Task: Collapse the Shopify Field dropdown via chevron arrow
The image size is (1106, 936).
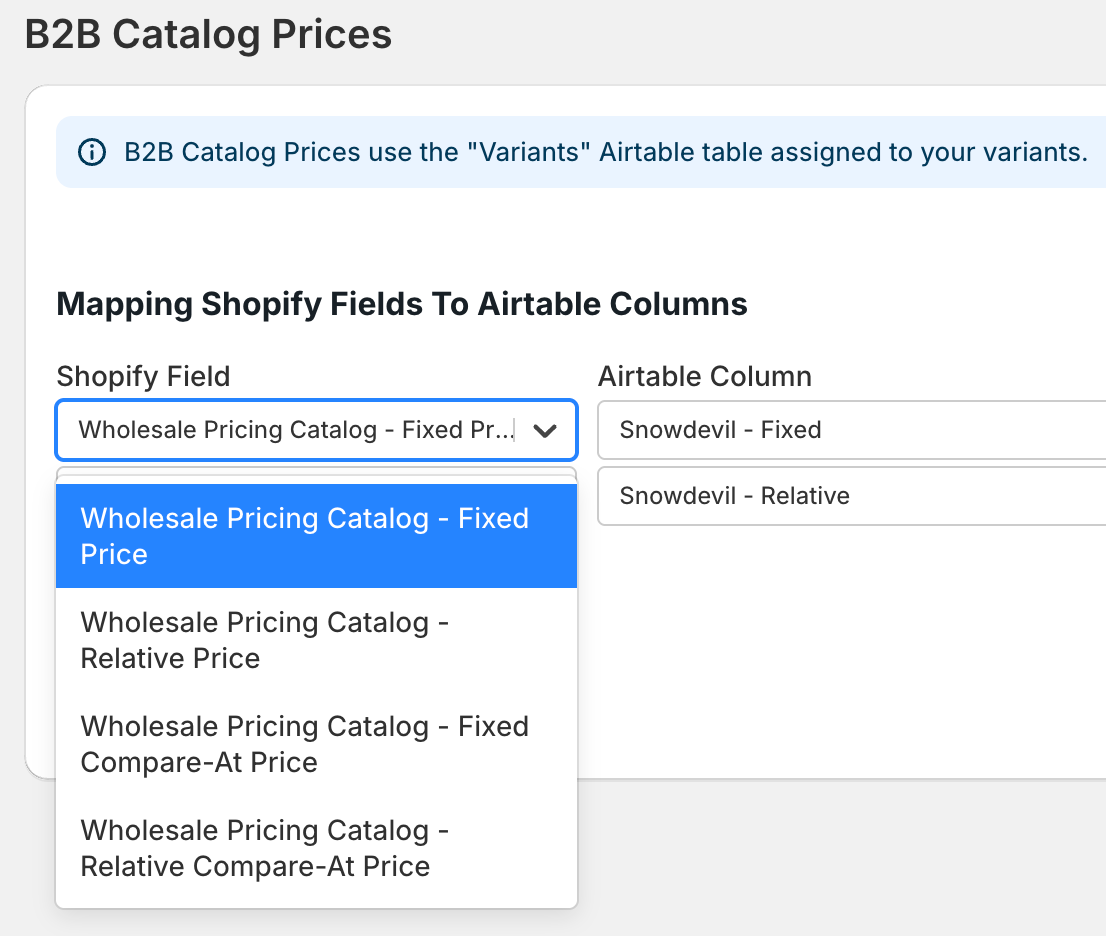Action: pyautogui.click(x=545, y=431)
